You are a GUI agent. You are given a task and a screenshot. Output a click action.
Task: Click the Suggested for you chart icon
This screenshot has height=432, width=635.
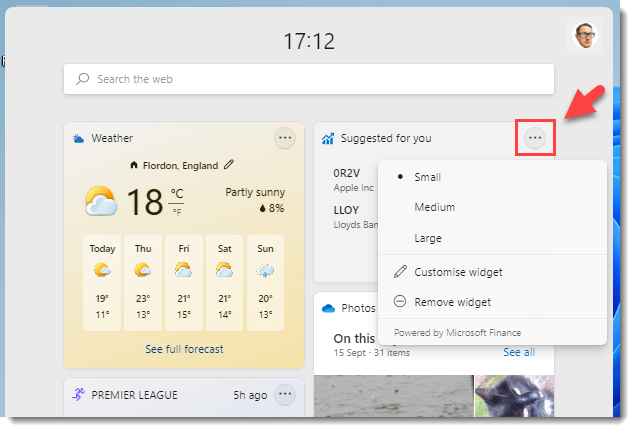click(x=328, y=138)
